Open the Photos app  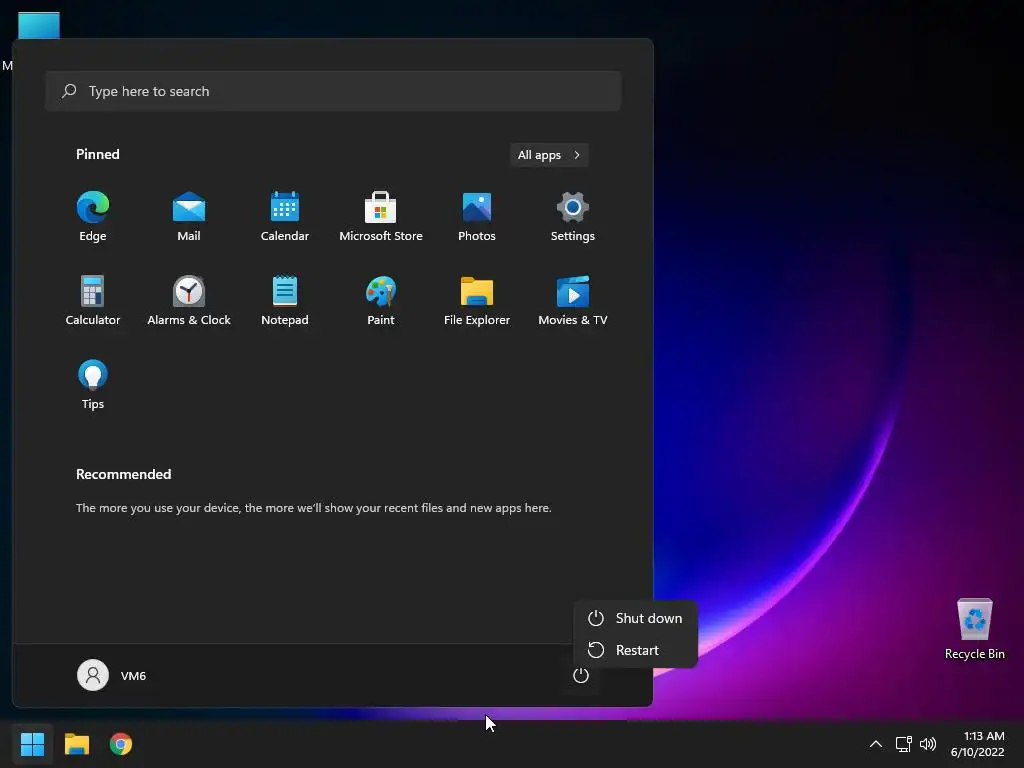[477, 217]
